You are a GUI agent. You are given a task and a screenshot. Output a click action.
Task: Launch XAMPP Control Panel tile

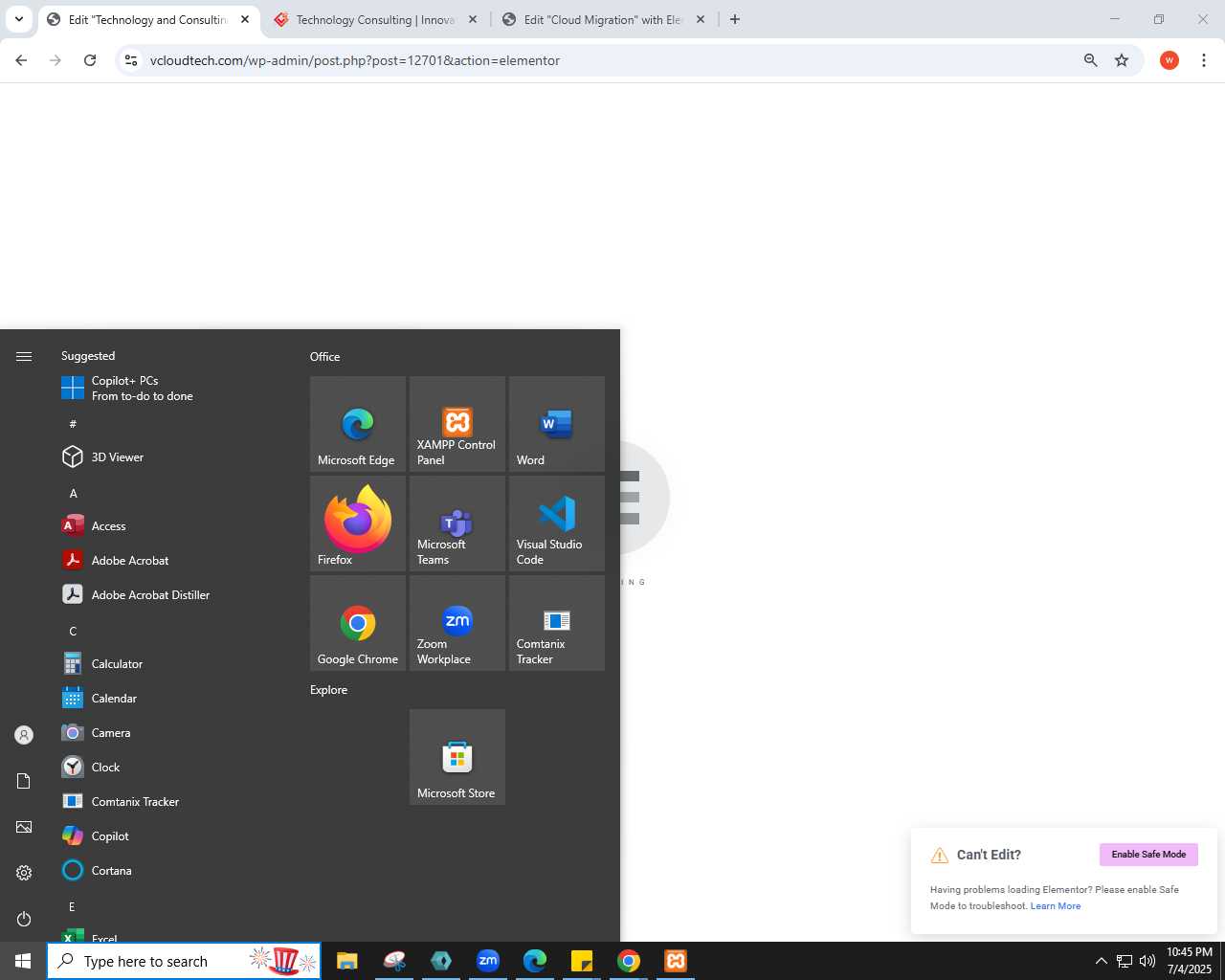(x=457, y=424)
